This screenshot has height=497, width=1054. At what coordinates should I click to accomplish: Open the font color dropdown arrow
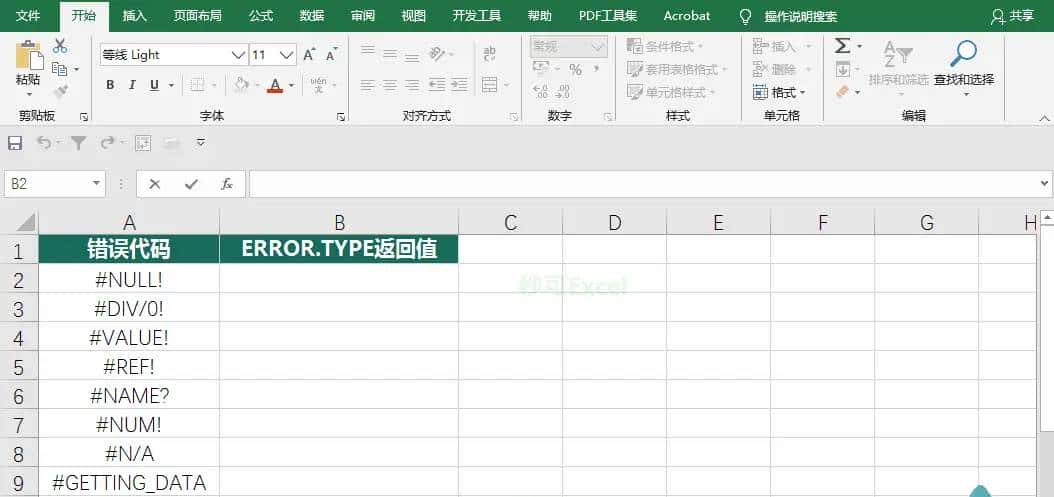click(292, 85)
